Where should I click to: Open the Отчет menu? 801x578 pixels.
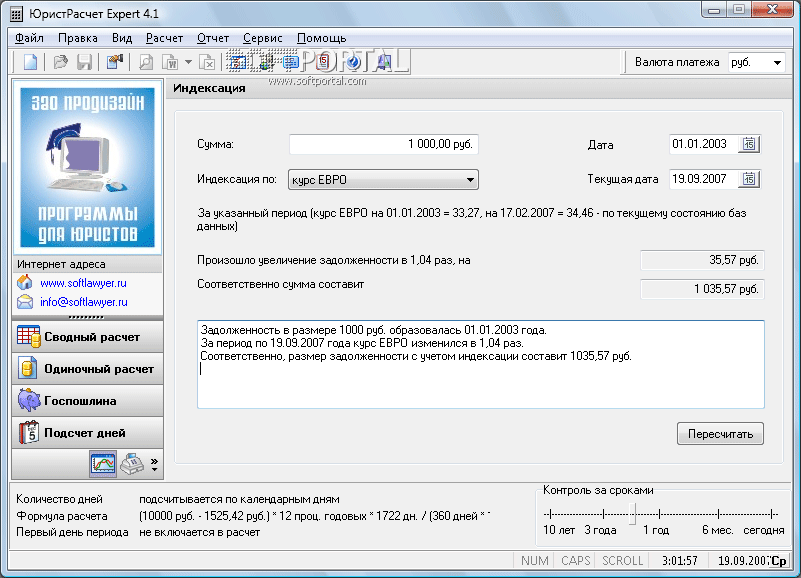click(x=213, y=38)
